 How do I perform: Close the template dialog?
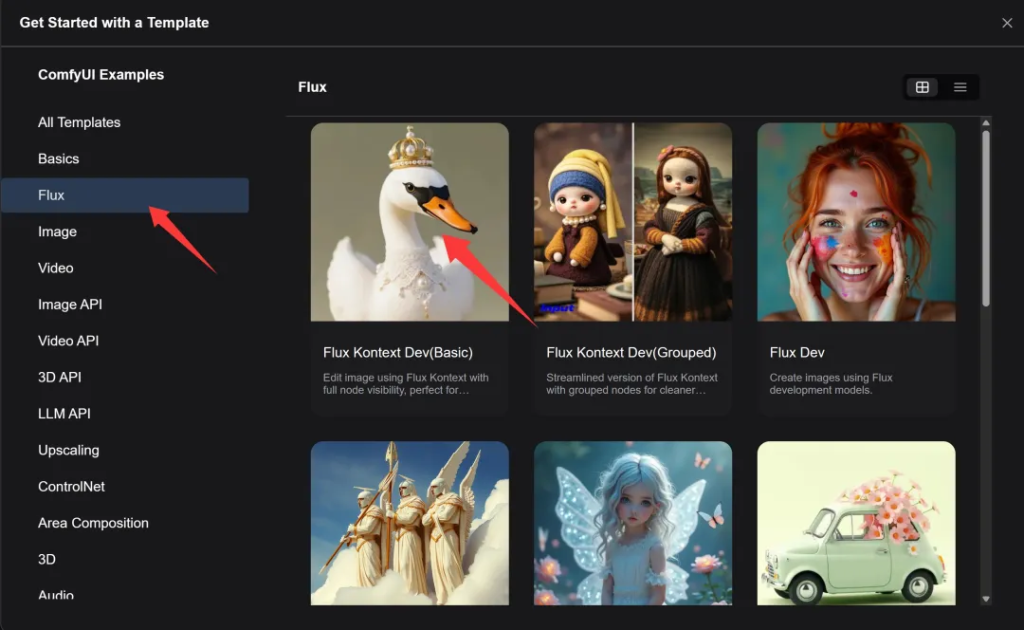coord(1007,23)
